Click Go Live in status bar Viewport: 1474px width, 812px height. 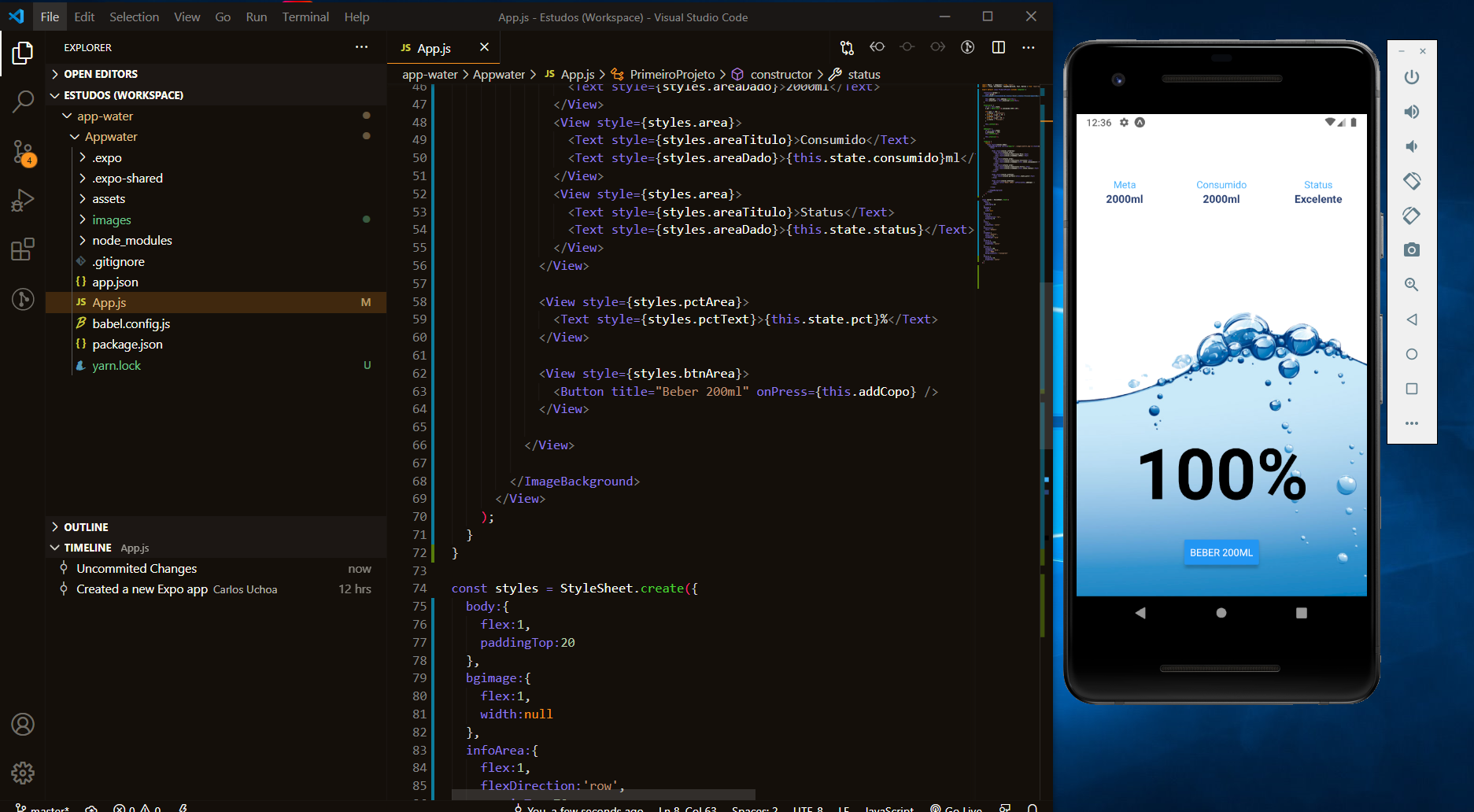click(x=956, y=808)
